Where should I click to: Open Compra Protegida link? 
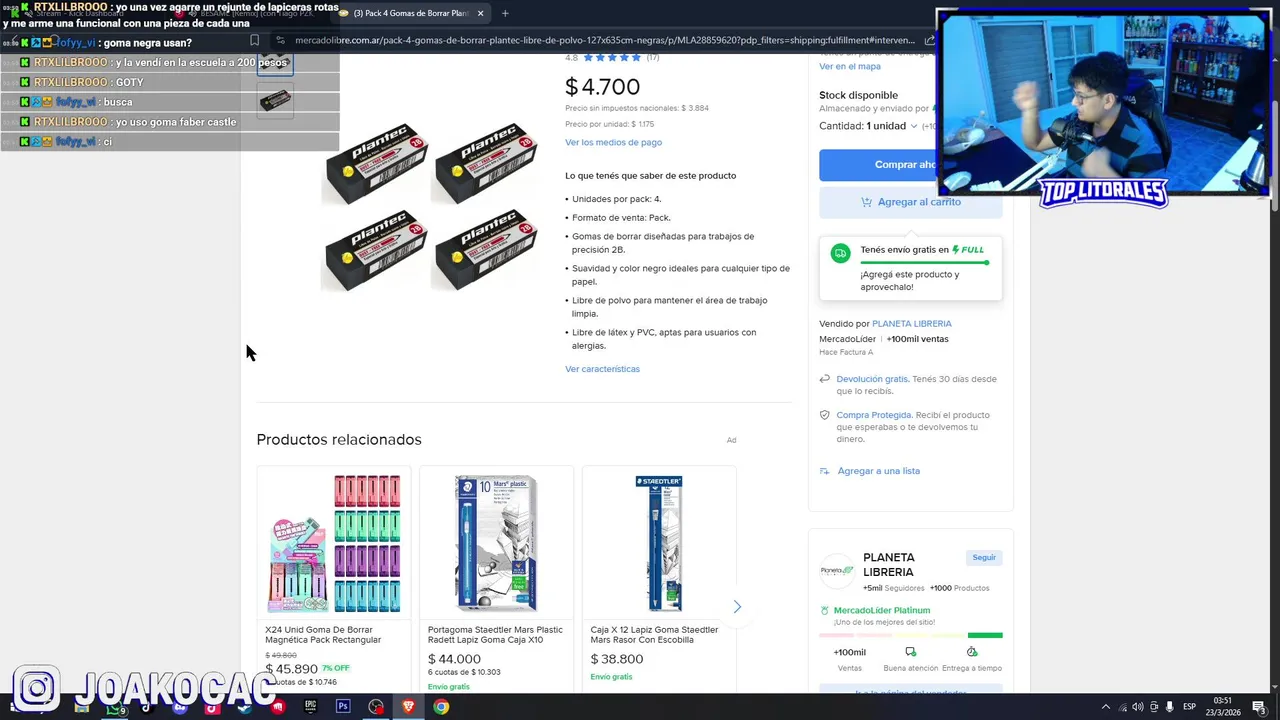pos(874,415)
